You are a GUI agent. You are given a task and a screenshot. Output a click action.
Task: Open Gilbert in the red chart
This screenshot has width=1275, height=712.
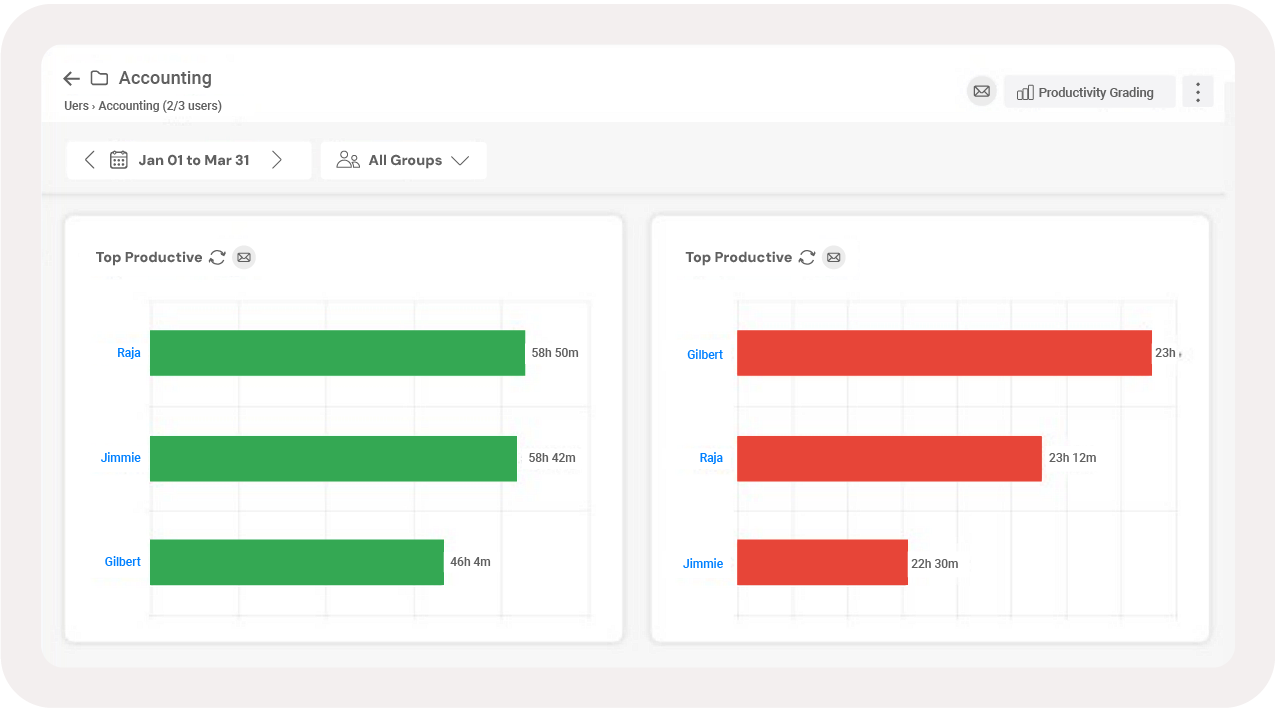[x=705, y=355]
